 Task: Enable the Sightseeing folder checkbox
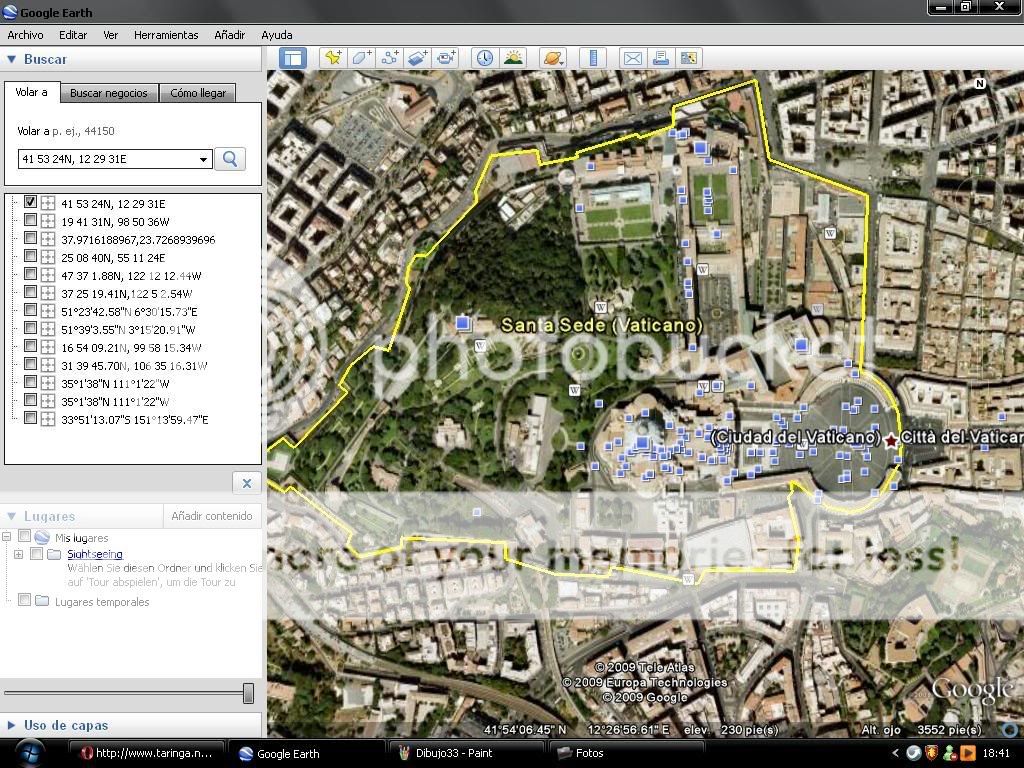click(x=37, y=554)
